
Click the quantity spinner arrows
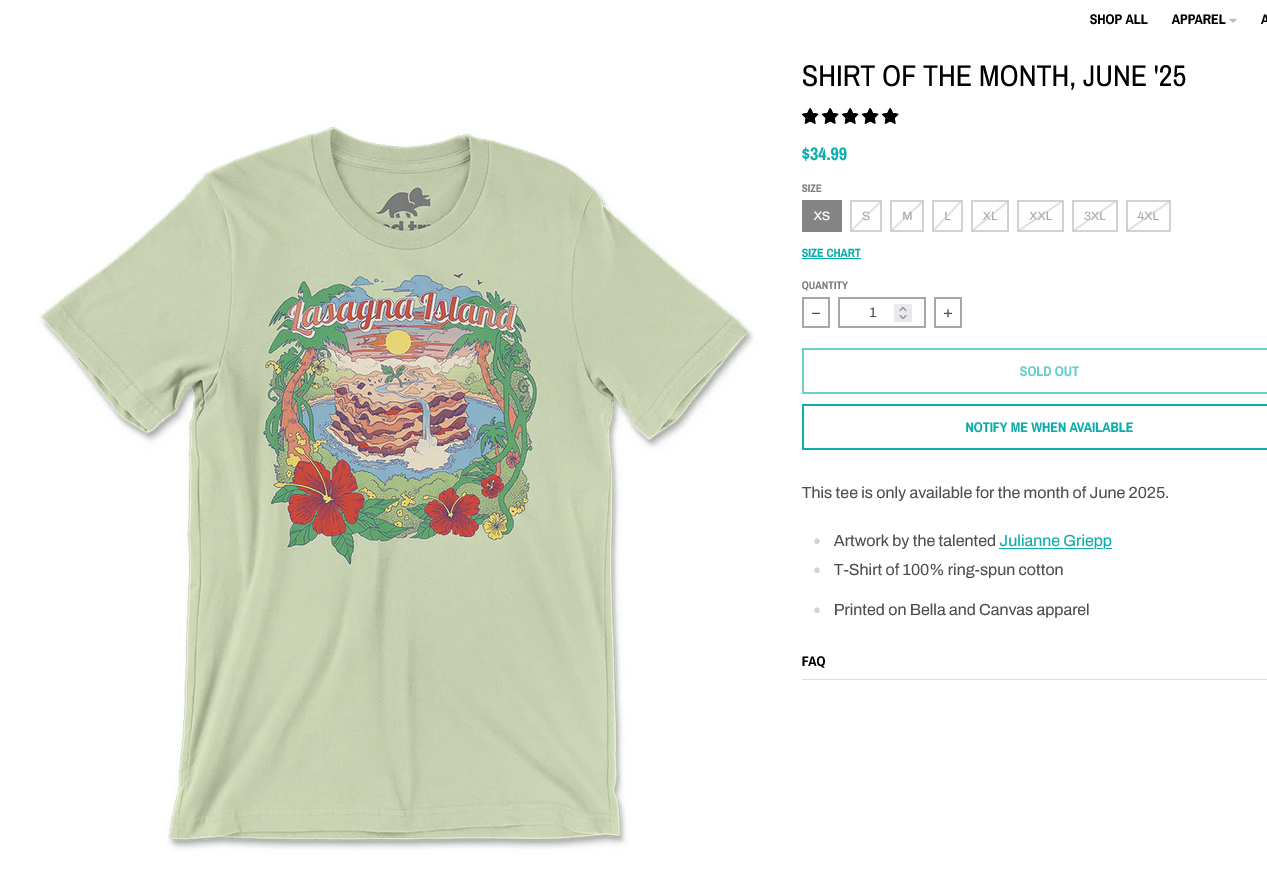click(903, 313)
